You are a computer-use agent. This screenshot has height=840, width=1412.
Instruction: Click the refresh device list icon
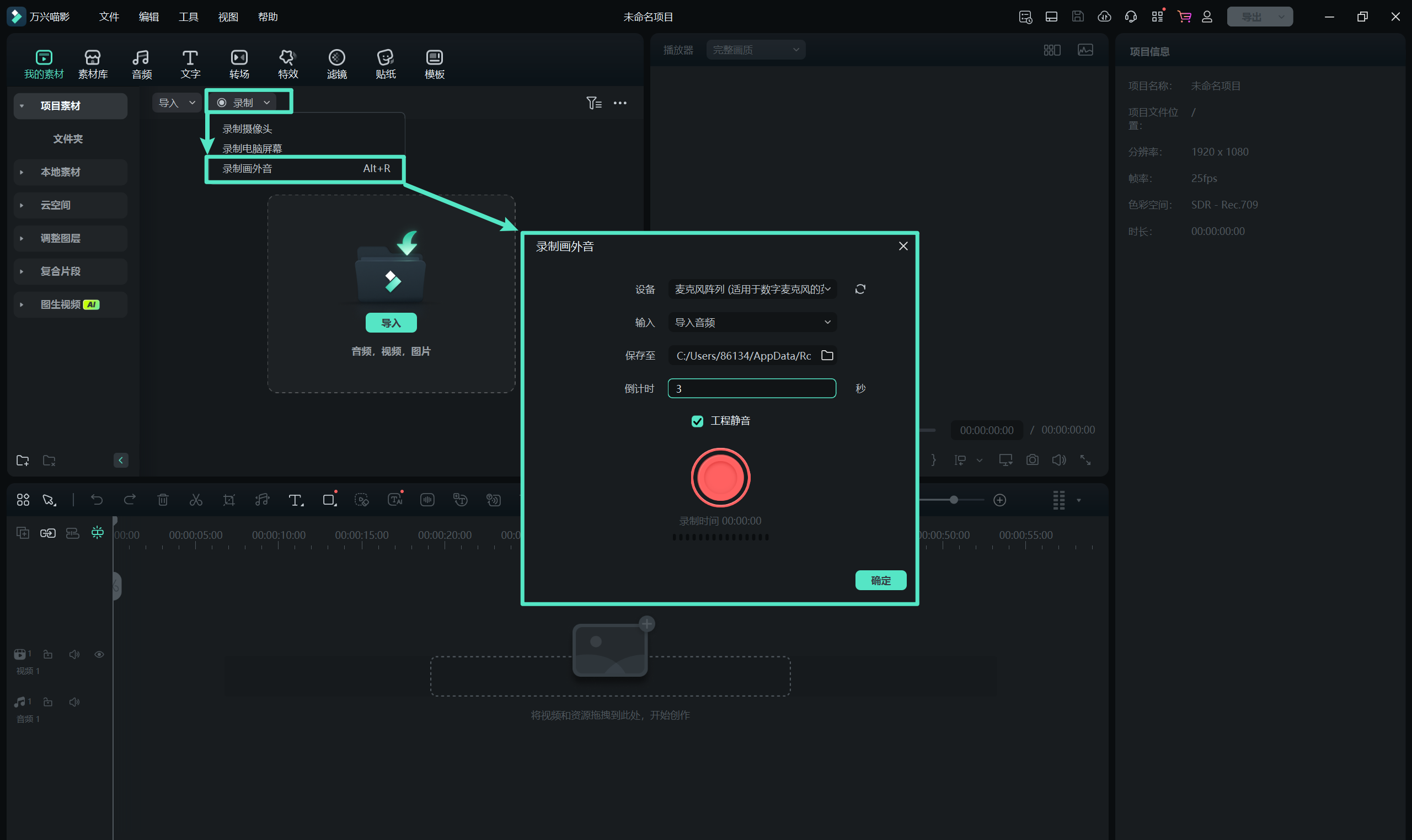click(860, 289)
